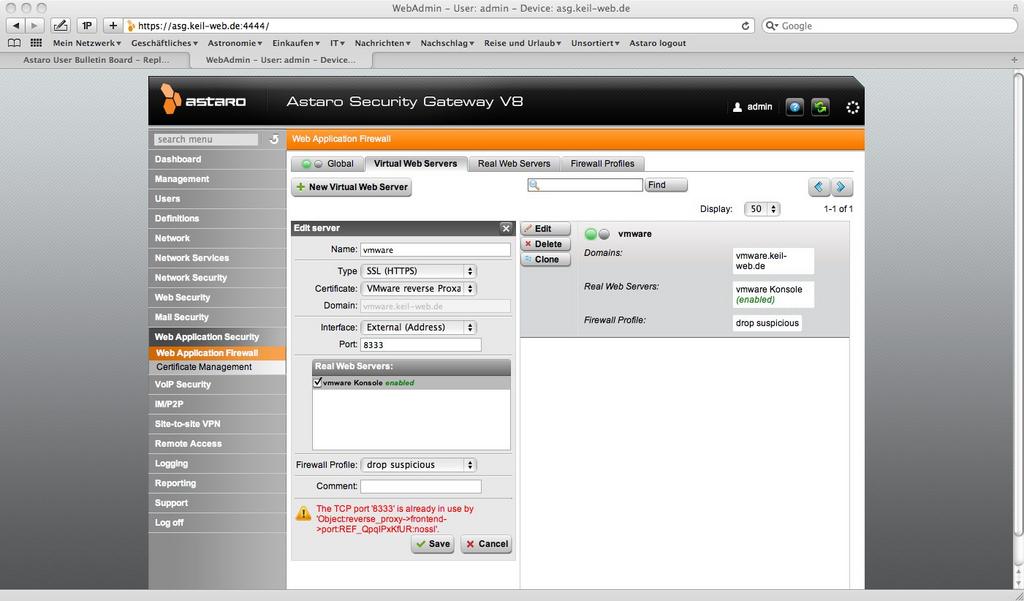
Task: Go to previous results page arrow
Action: [819, 187]
